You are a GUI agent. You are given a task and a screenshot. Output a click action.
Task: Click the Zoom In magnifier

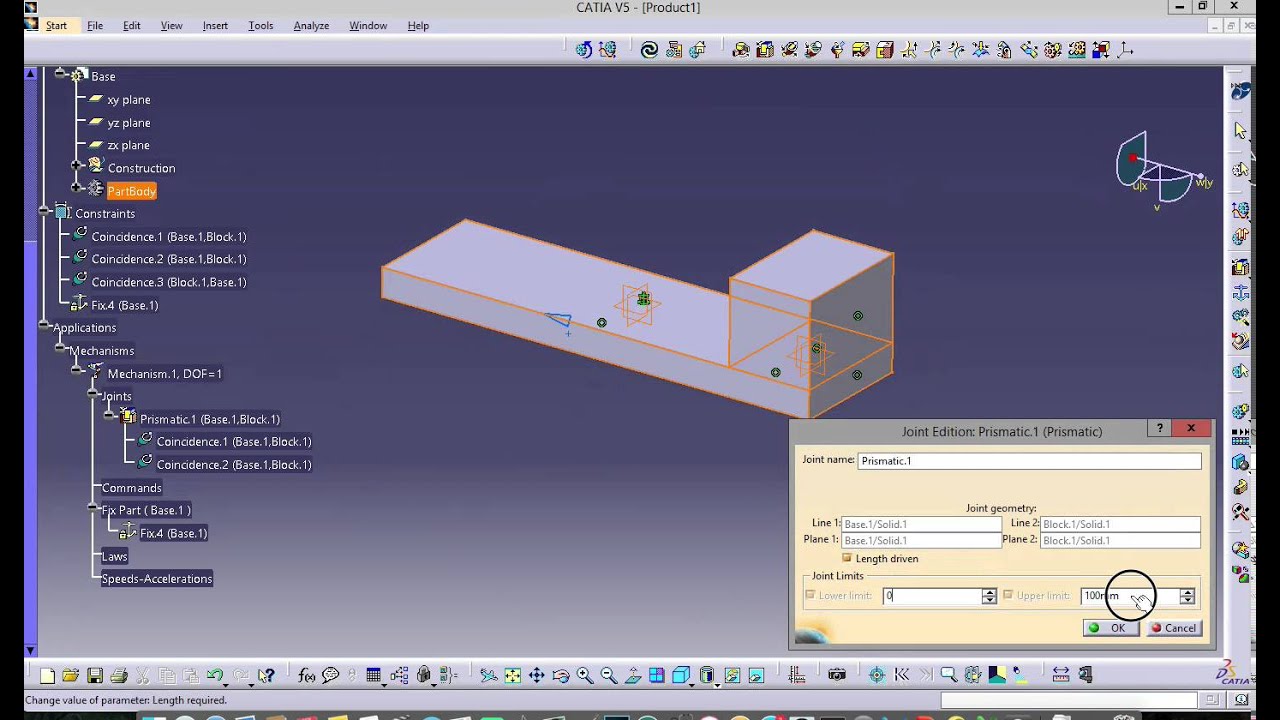point(584,676)
